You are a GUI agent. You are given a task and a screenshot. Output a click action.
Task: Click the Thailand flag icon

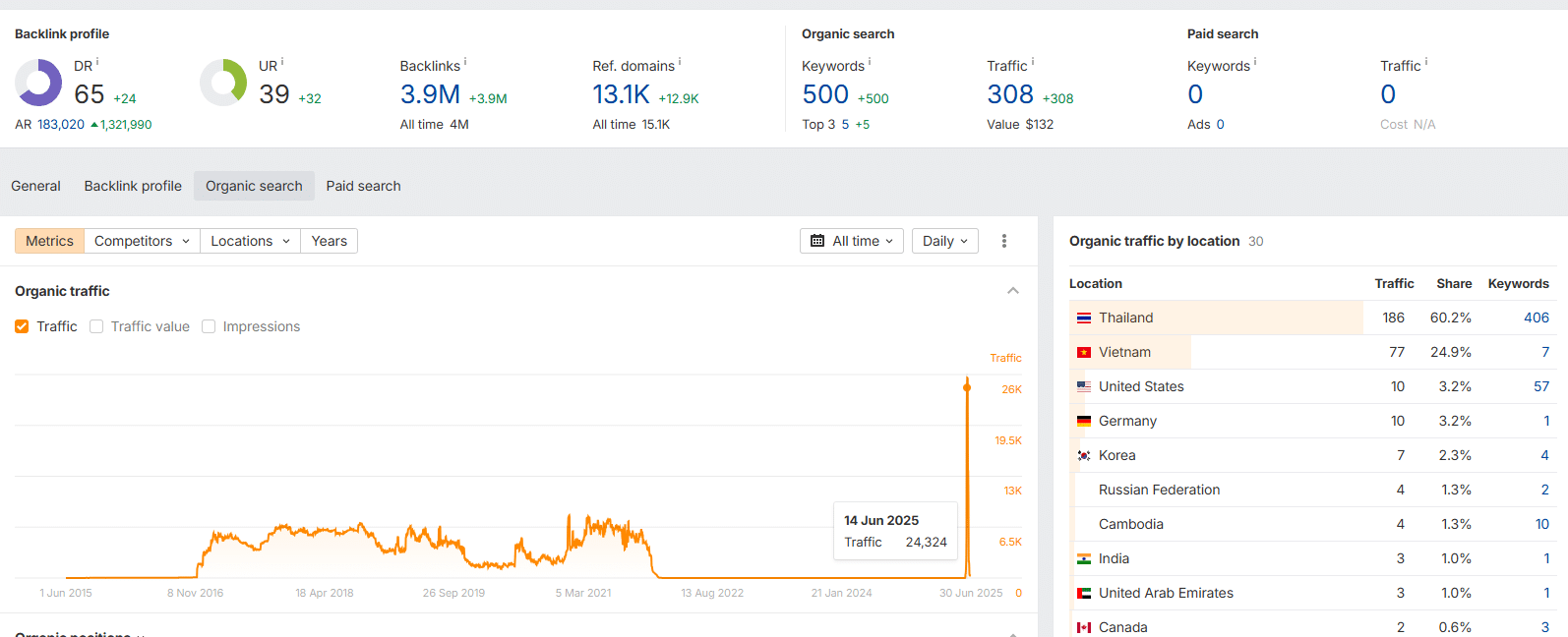click(x=1084, y=318)
